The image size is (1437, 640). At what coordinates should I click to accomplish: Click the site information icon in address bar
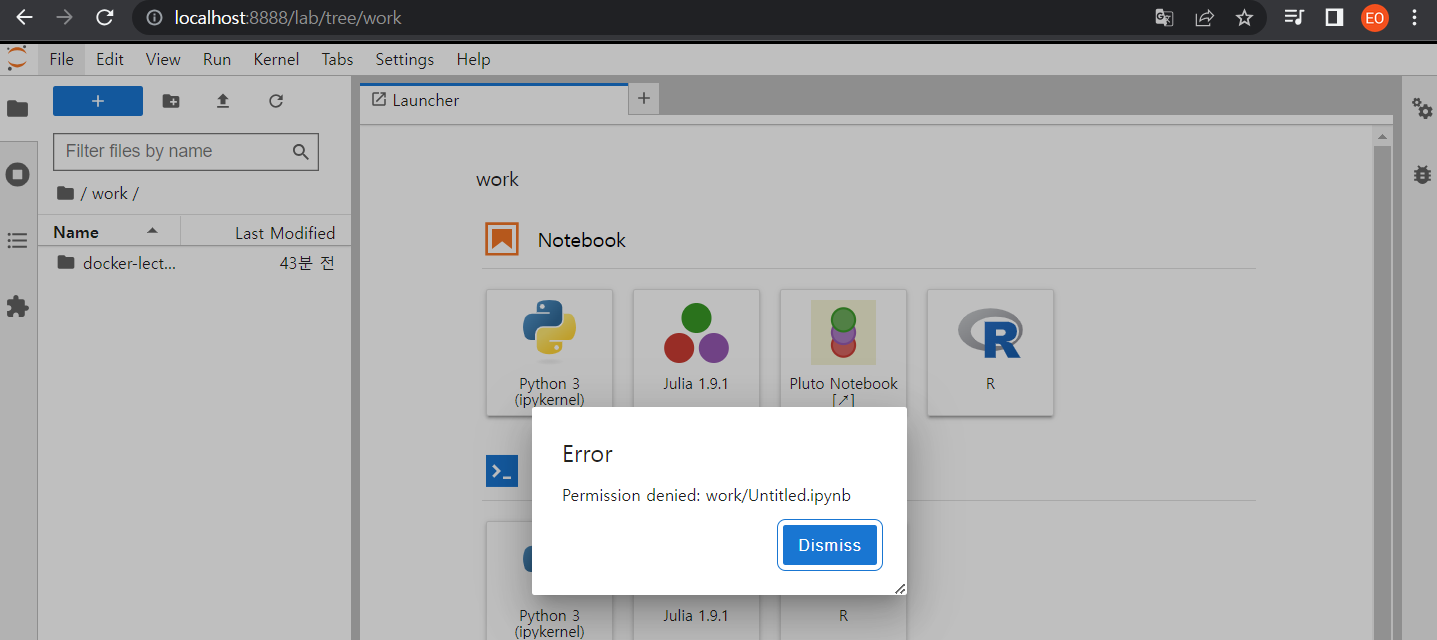pyautogui.click(x=153, y=18)
